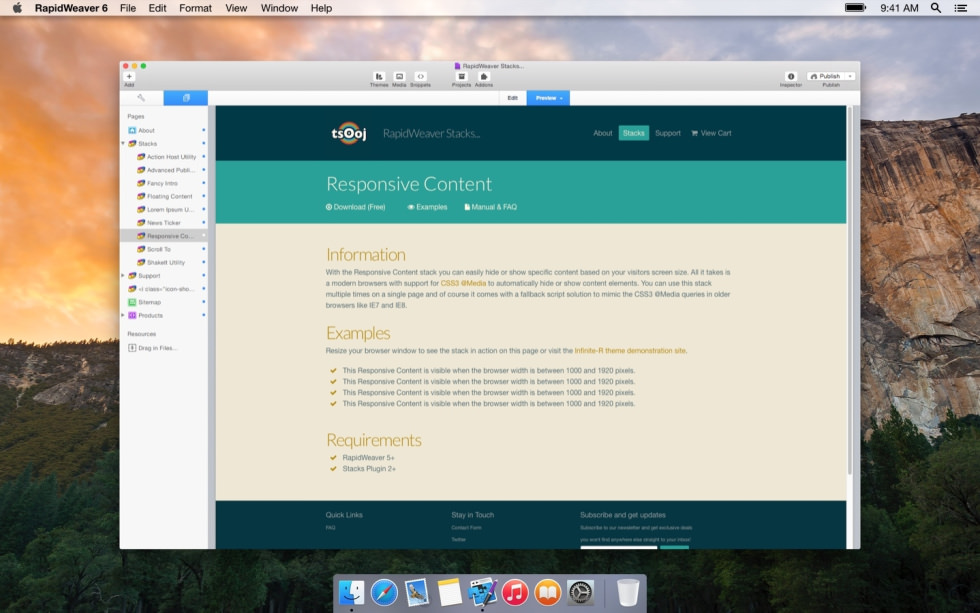Launch Safari from the Dock
This screenshot has height=613, width=980.
pos(384,592)
